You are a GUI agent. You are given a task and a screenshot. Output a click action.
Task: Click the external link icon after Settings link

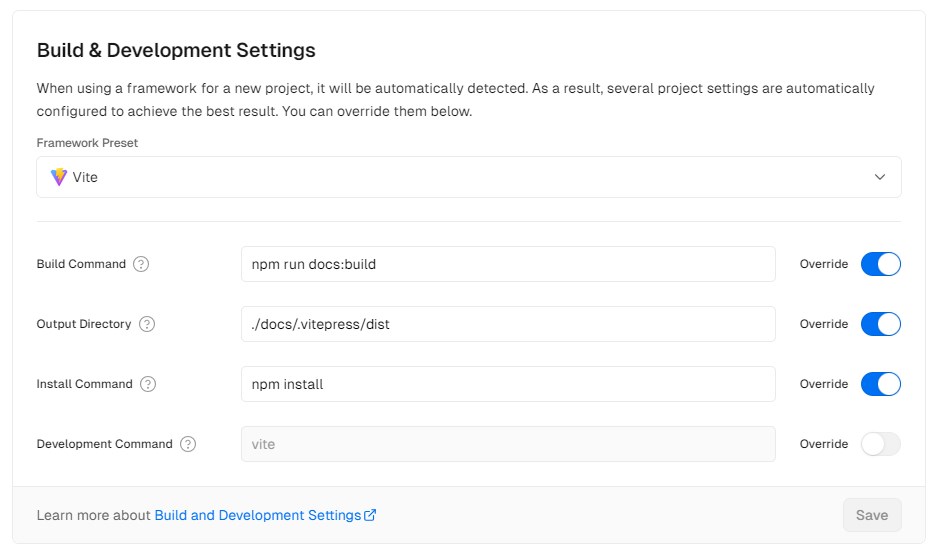coord(370,515)
